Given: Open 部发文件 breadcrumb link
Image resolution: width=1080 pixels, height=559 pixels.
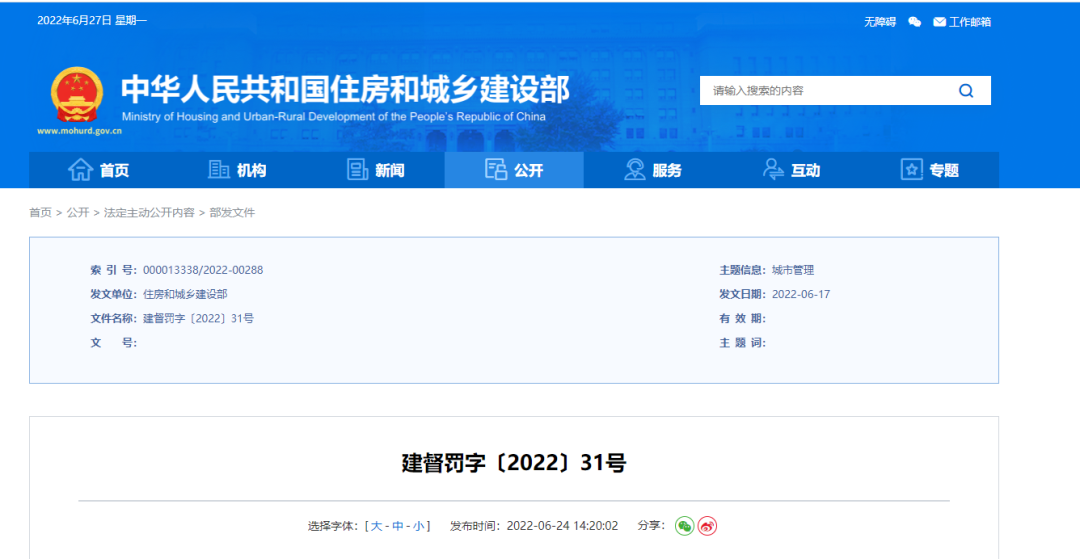Looking at the screenshot, I should [x=232, y=213].
